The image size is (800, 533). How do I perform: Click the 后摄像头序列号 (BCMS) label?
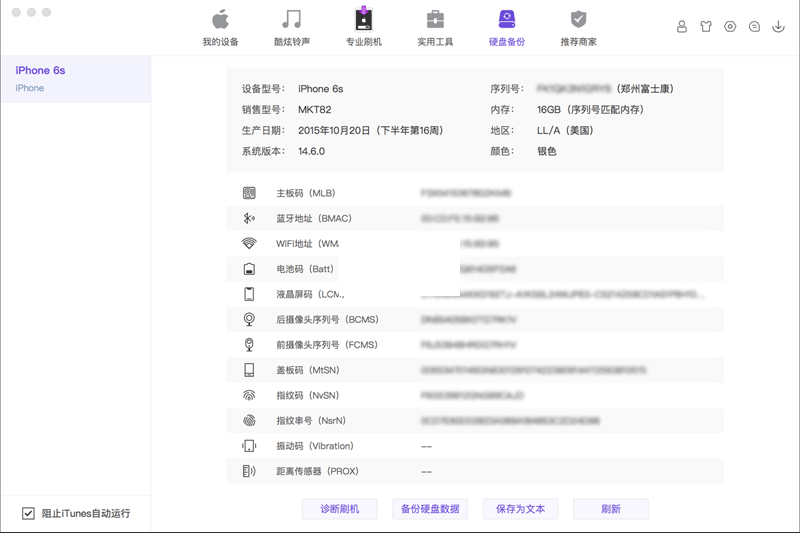[x=328, y=320]
